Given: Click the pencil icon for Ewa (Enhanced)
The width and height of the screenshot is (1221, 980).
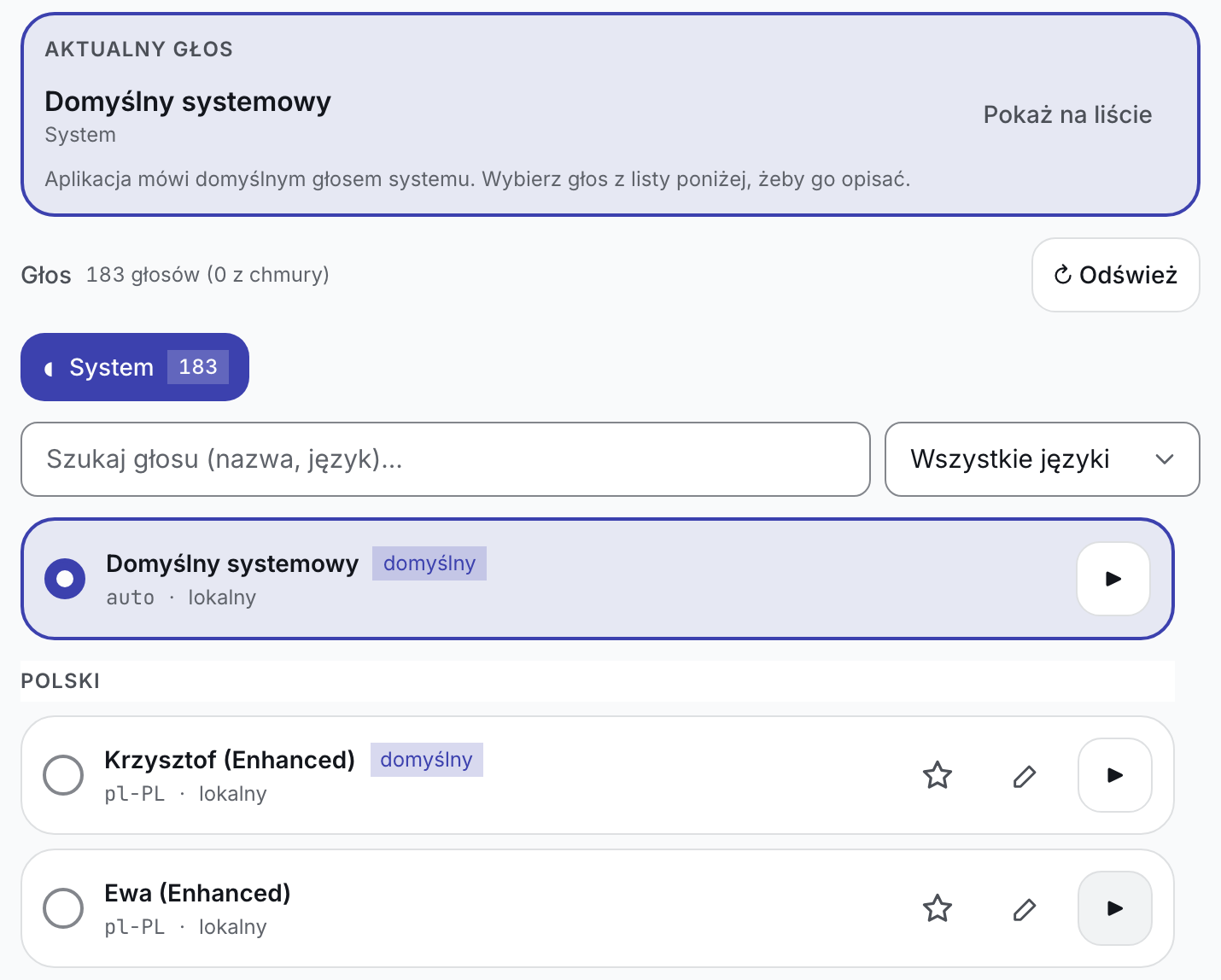Looking at the screenshot, I should click(1025, 909).
